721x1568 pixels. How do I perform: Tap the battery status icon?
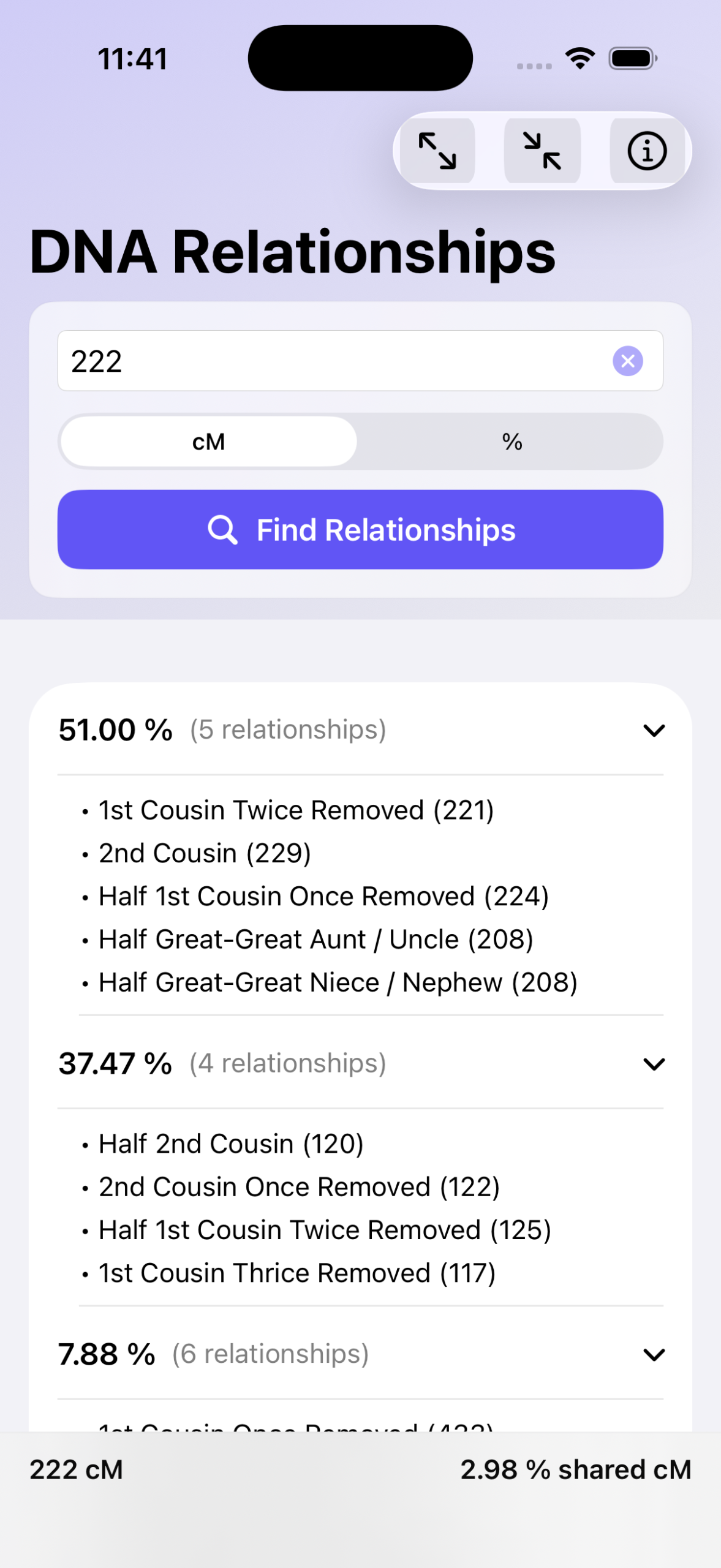click(632, 59)
